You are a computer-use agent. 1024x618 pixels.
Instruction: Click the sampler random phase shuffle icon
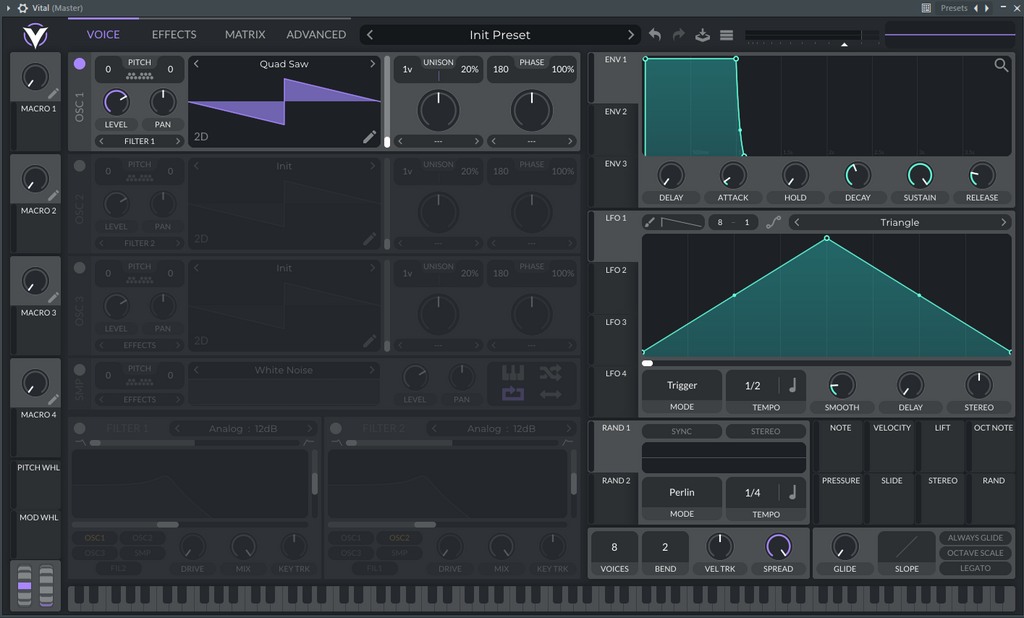coord(551,373)
